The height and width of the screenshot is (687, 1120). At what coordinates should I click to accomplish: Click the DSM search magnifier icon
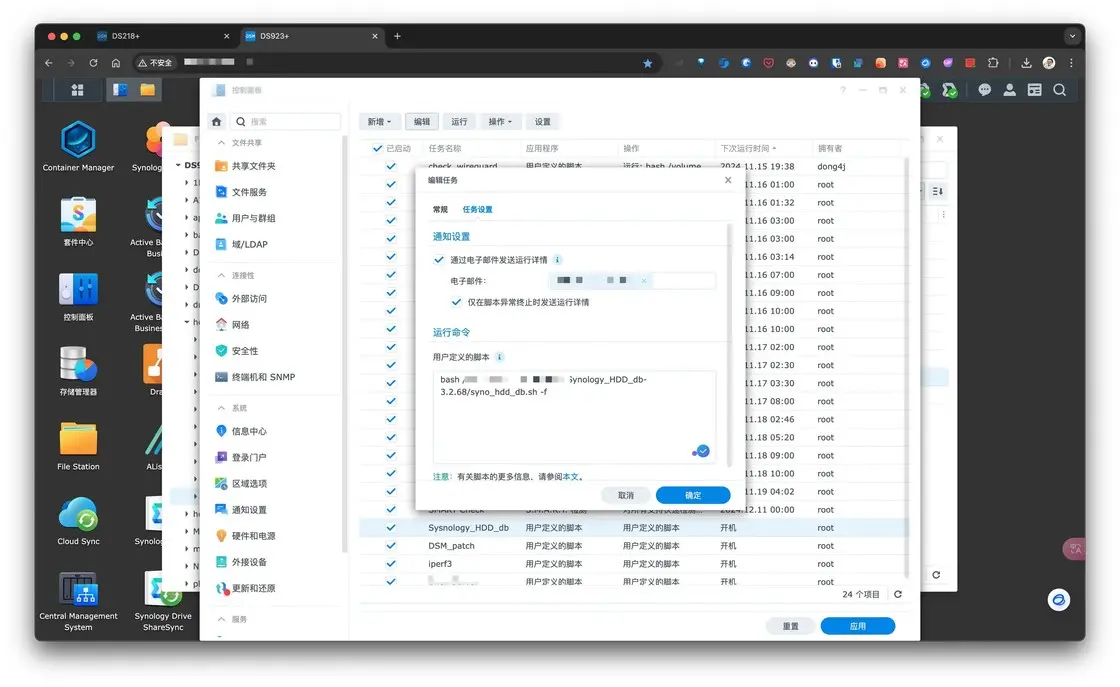(x=1059, y=90)
